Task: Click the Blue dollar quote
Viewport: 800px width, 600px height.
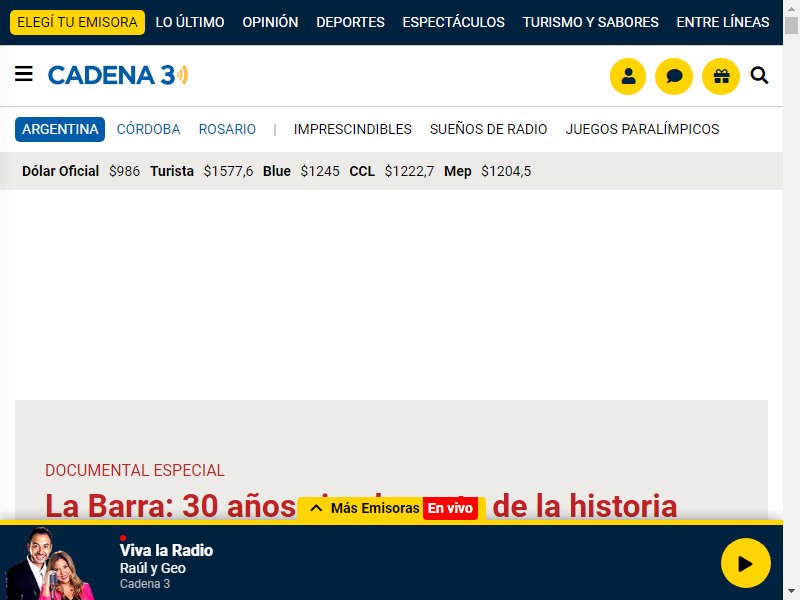Action: [301, 171]
